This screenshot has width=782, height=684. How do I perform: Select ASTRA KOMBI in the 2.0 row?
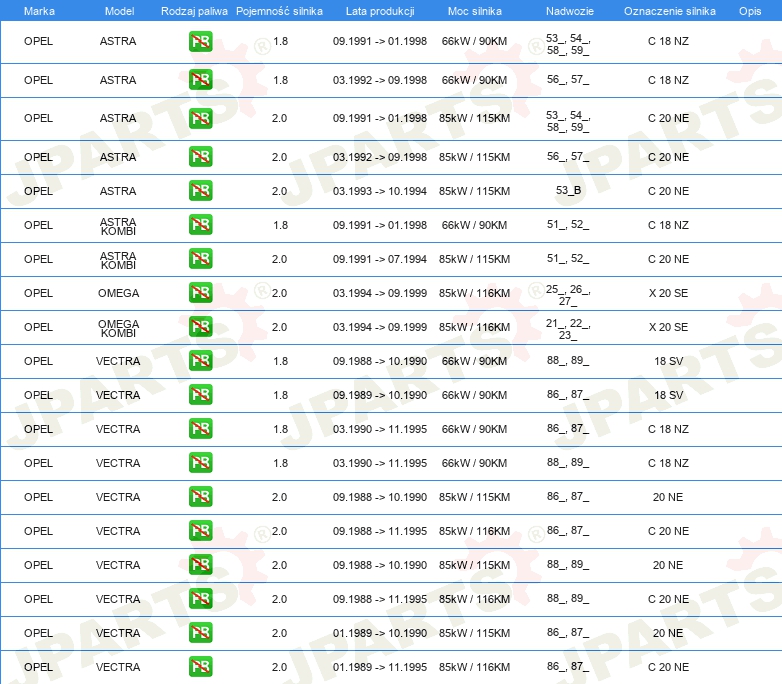(x=118, y=260)
